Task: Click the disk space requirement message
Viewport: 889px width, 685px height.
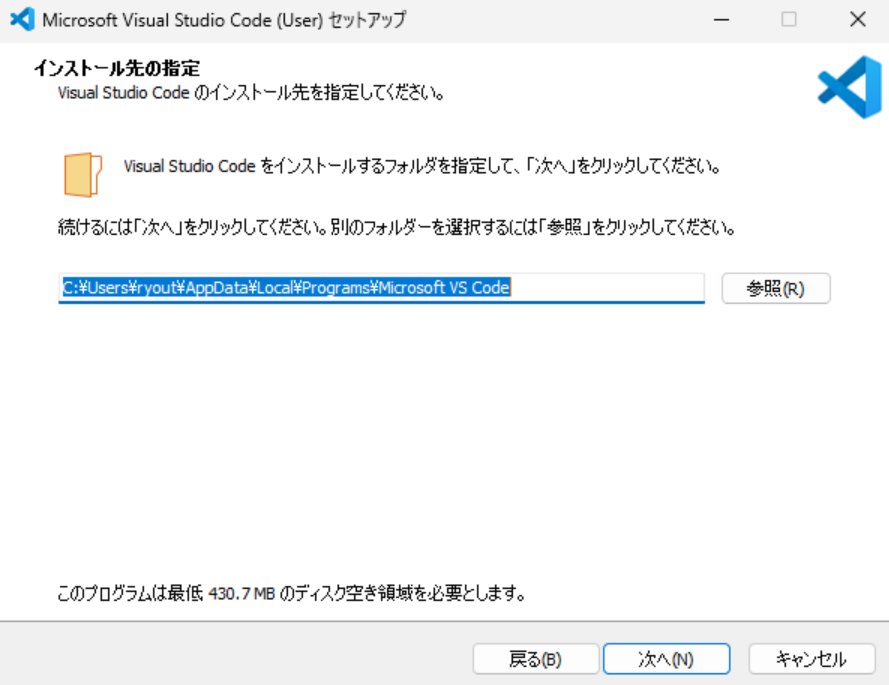Action: 292,594
